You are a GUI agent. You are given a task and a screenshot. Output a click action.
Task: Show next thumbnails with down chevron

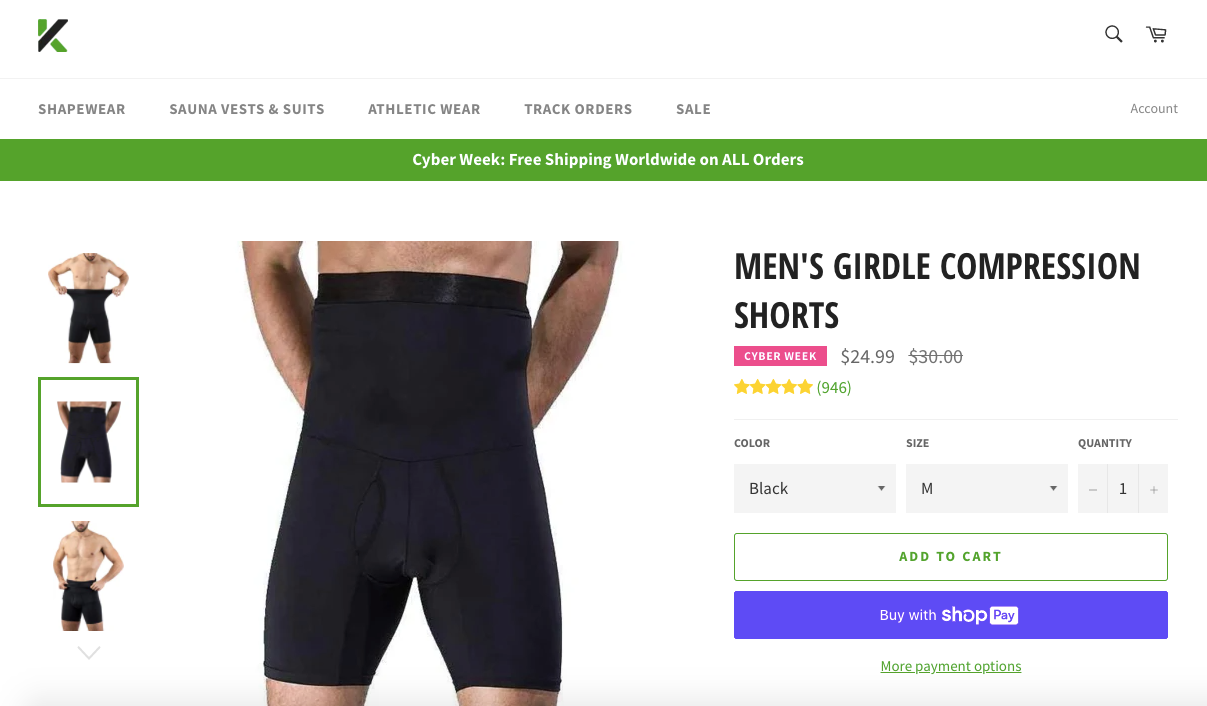click(x=89, y=653)
